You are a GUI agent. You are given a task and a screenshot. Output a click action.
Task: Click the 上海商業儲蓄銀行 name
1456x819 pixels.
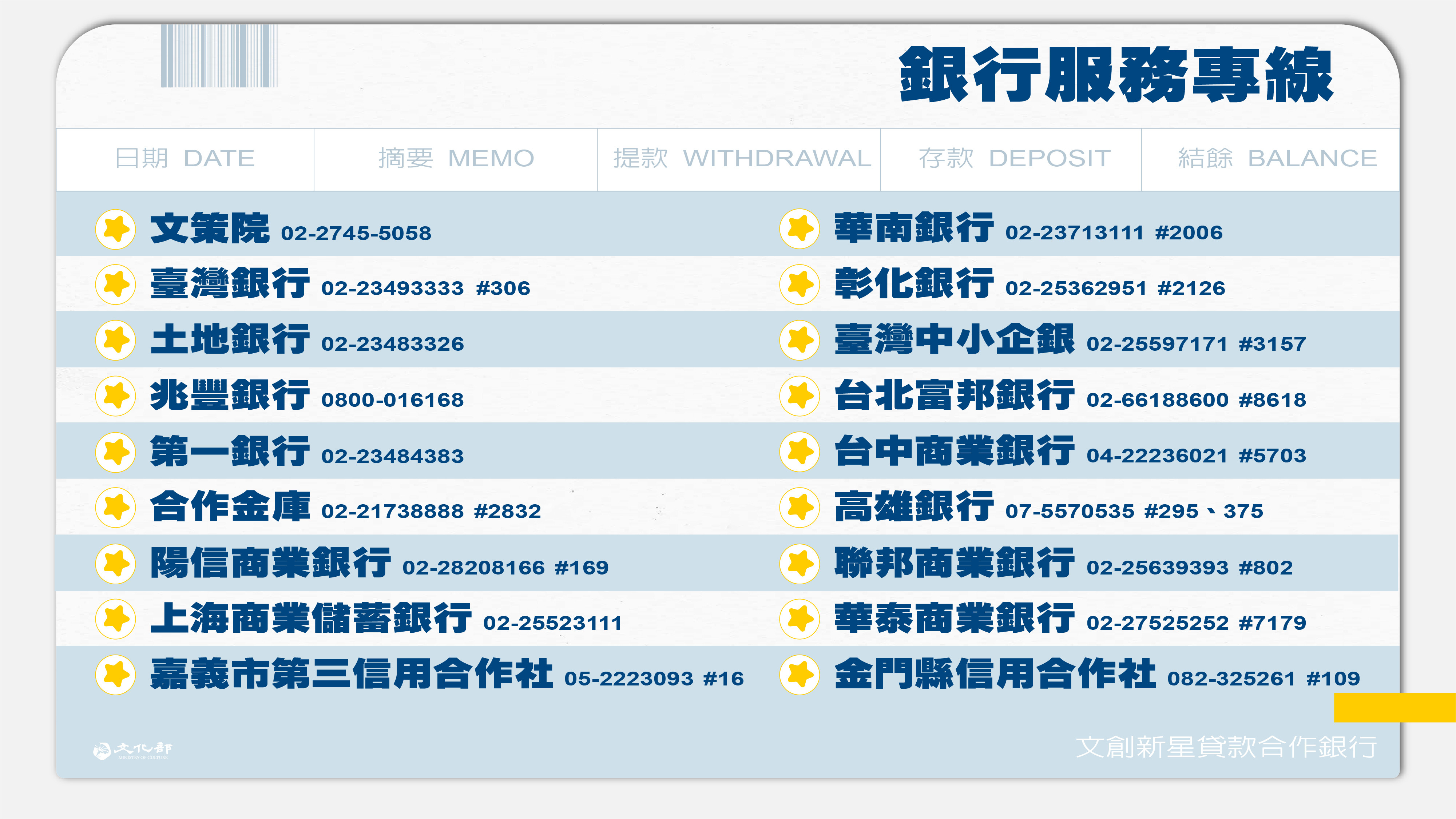click(311, 618)
